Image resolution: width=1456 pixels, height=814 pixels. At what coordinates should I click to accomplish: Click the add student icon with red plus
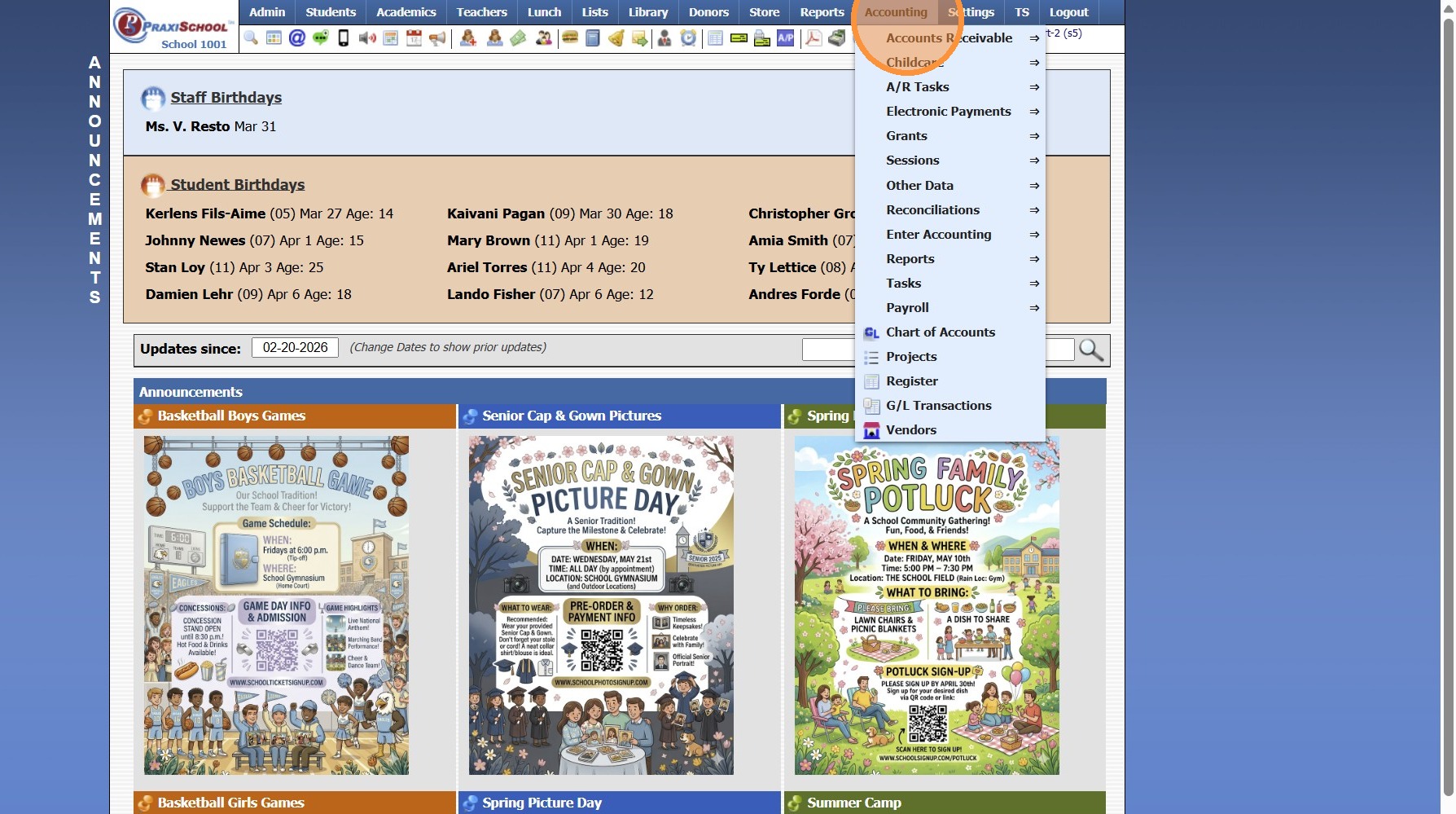(468, 38)
